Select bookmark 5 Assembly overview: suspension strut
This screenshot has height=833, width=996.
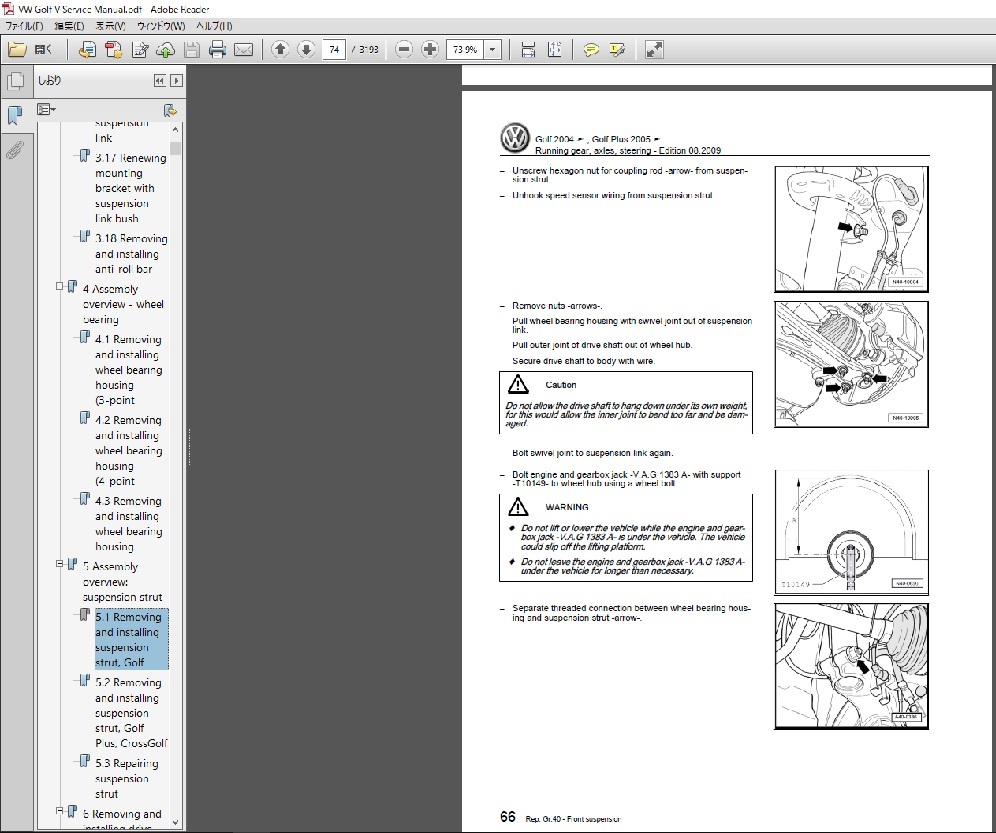pyautogui.click(x=123, y=581)
